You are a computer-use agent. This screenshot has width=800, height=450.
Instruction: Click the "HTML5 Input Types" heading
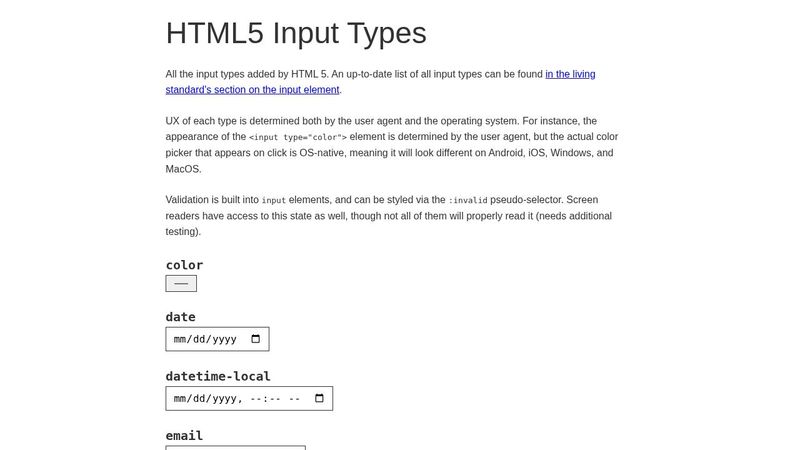coord(296,33)
